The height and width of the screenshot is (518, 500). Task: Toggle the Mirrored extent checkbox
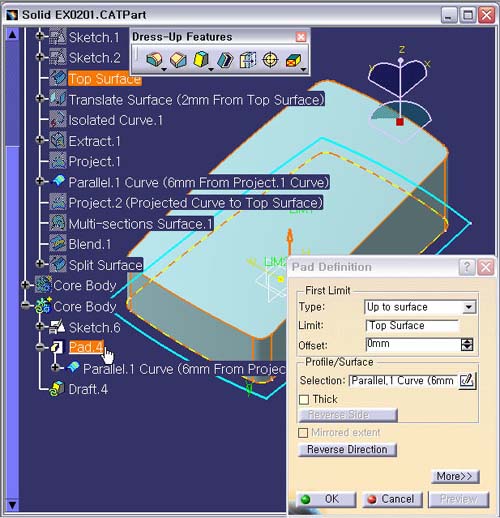pyautogui.click(x=303, y=433)
